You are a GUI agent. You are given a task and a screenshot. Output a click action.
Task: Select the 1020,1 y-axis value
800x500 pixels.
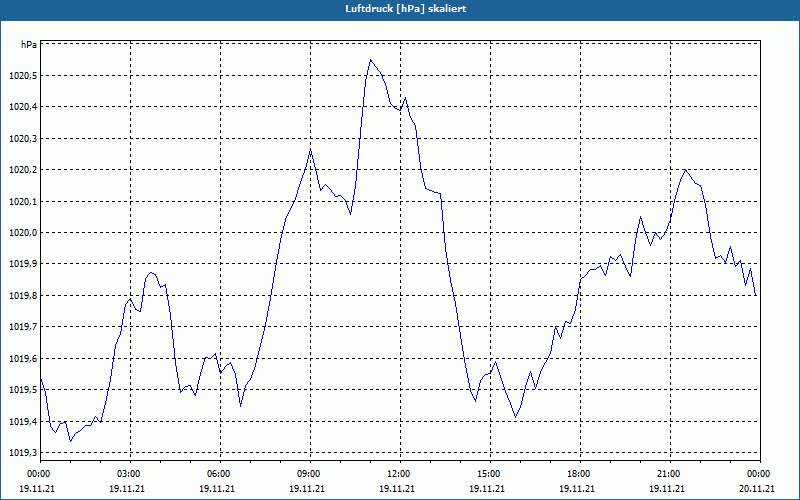[x=23, y=202]
